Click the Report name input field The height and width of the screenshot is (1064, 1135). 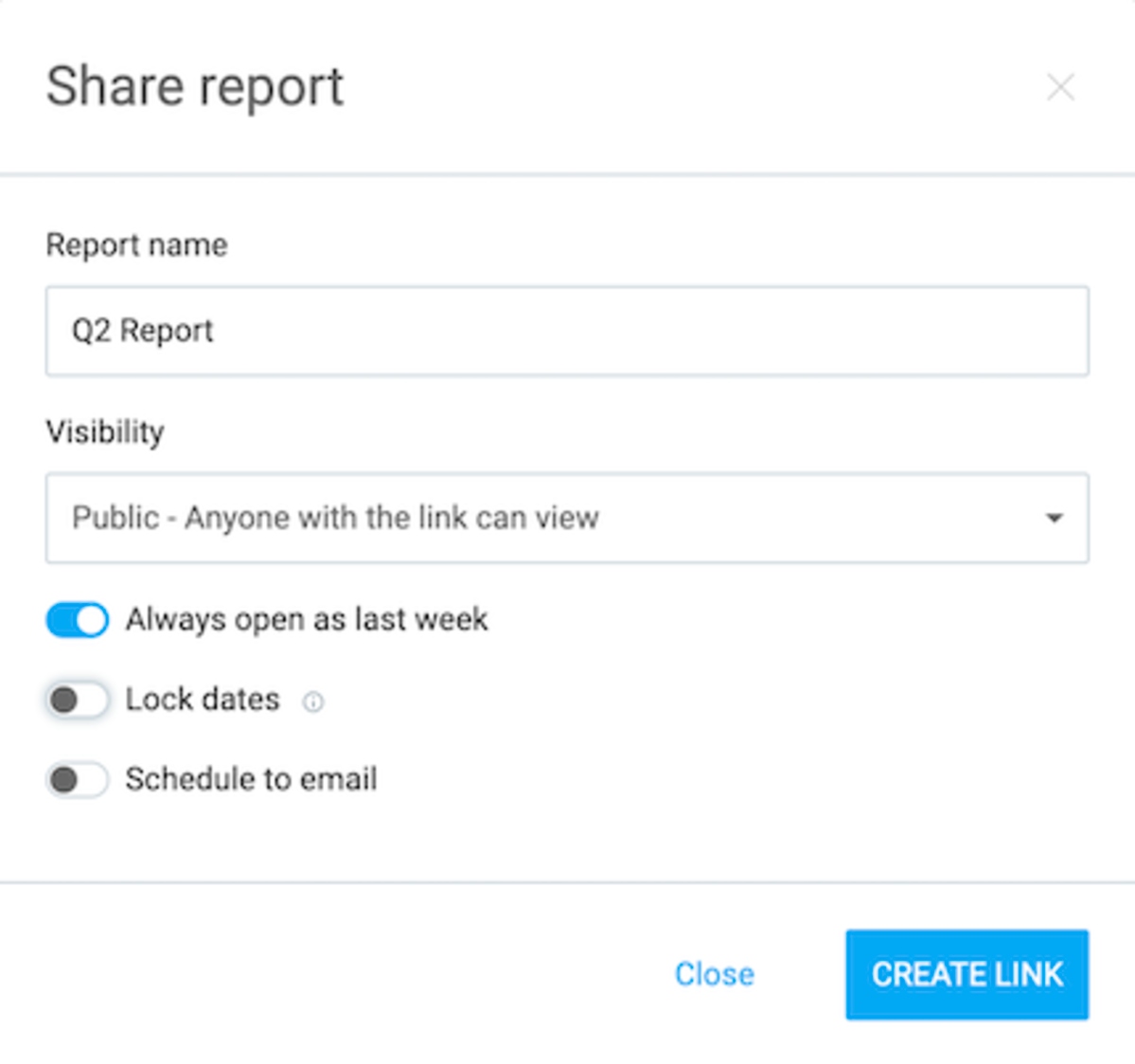[566, 331]
